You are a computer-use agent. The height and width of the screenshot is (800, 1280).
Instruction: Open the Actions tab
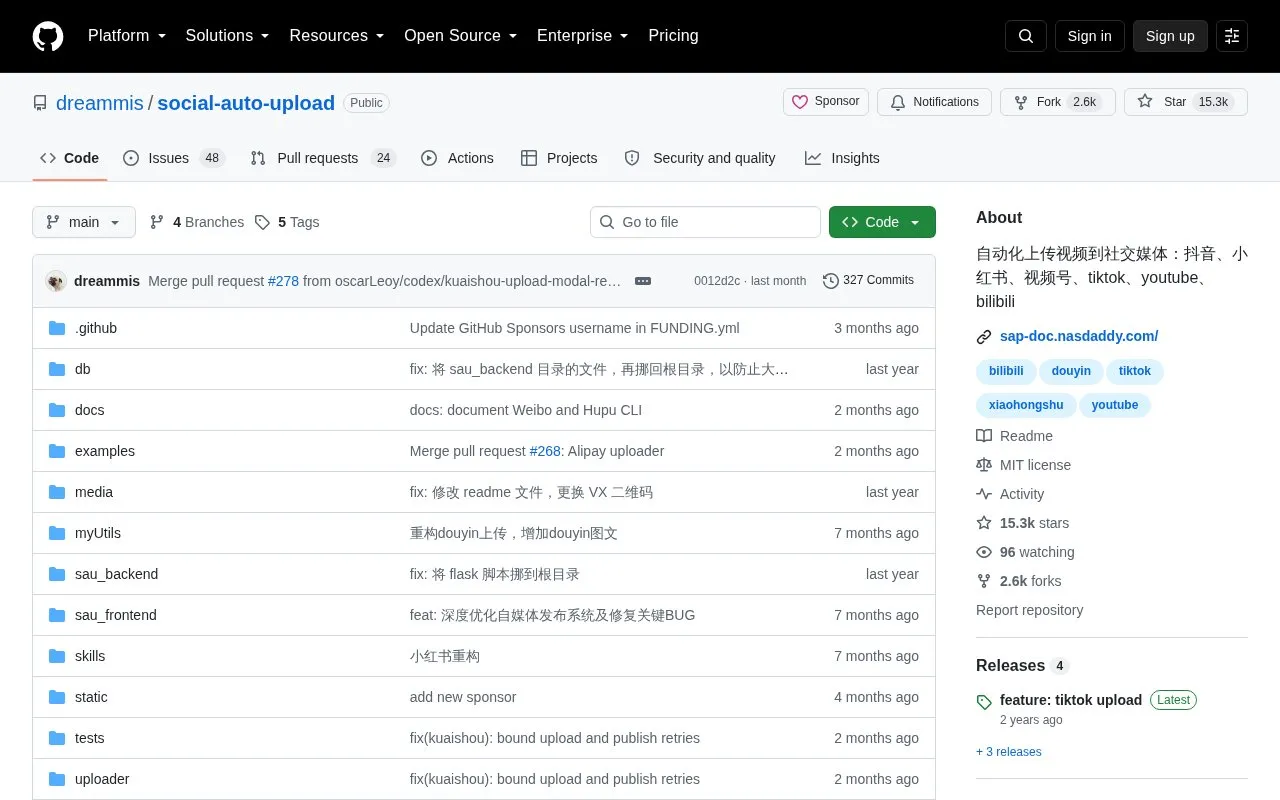457,158
